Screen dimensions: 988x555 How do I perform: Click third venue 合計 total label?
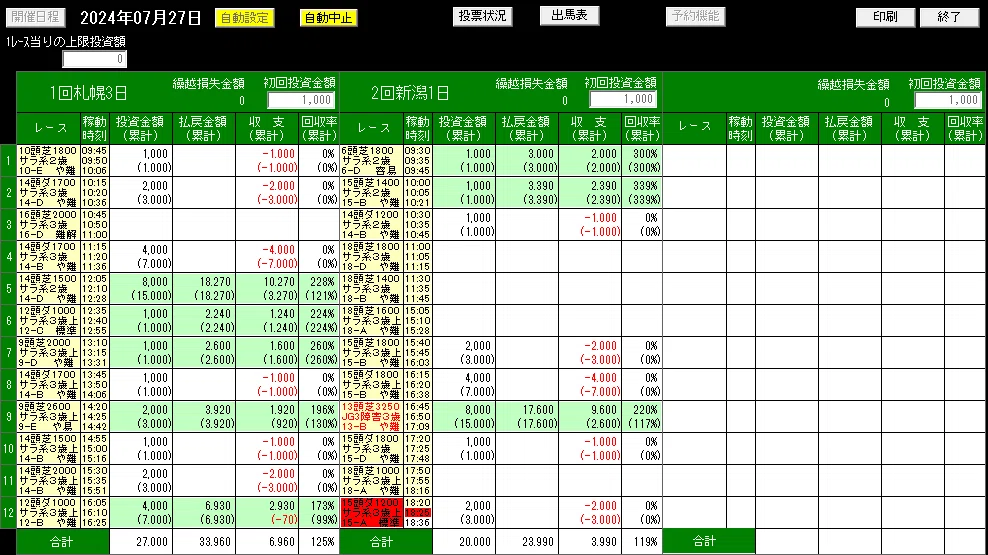click(x=709, y=541)
